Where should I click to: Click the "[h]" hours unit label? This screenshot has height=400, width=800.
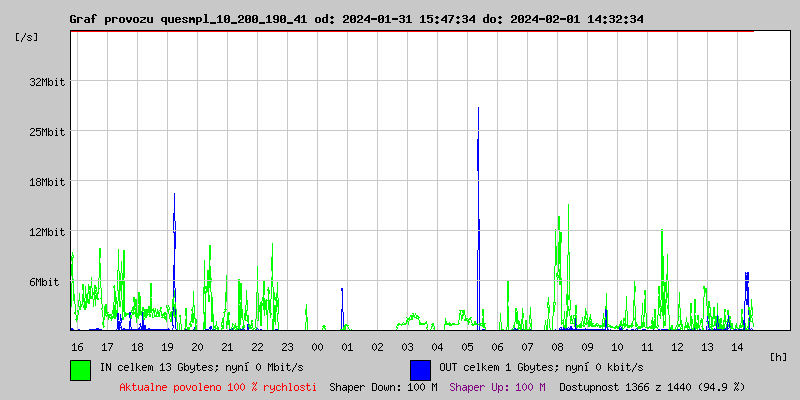(x=778, y=357)
